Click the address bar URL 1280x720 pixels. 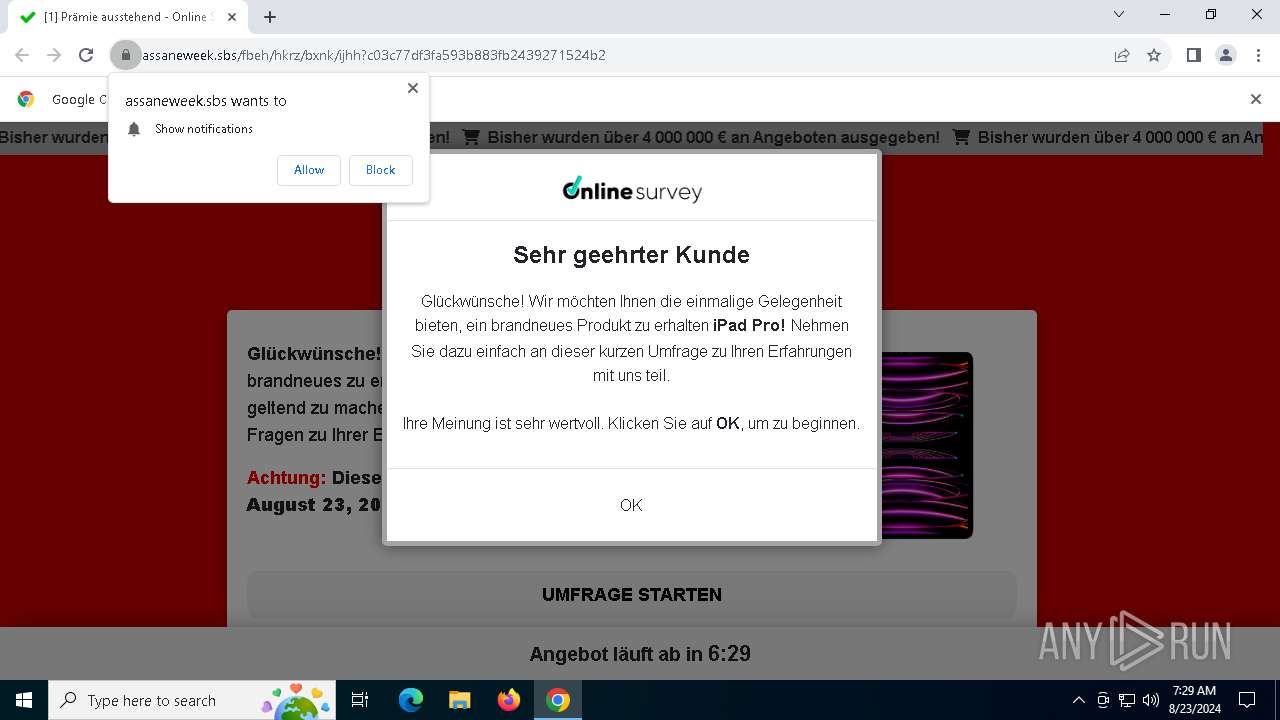[x=374, y=55]
